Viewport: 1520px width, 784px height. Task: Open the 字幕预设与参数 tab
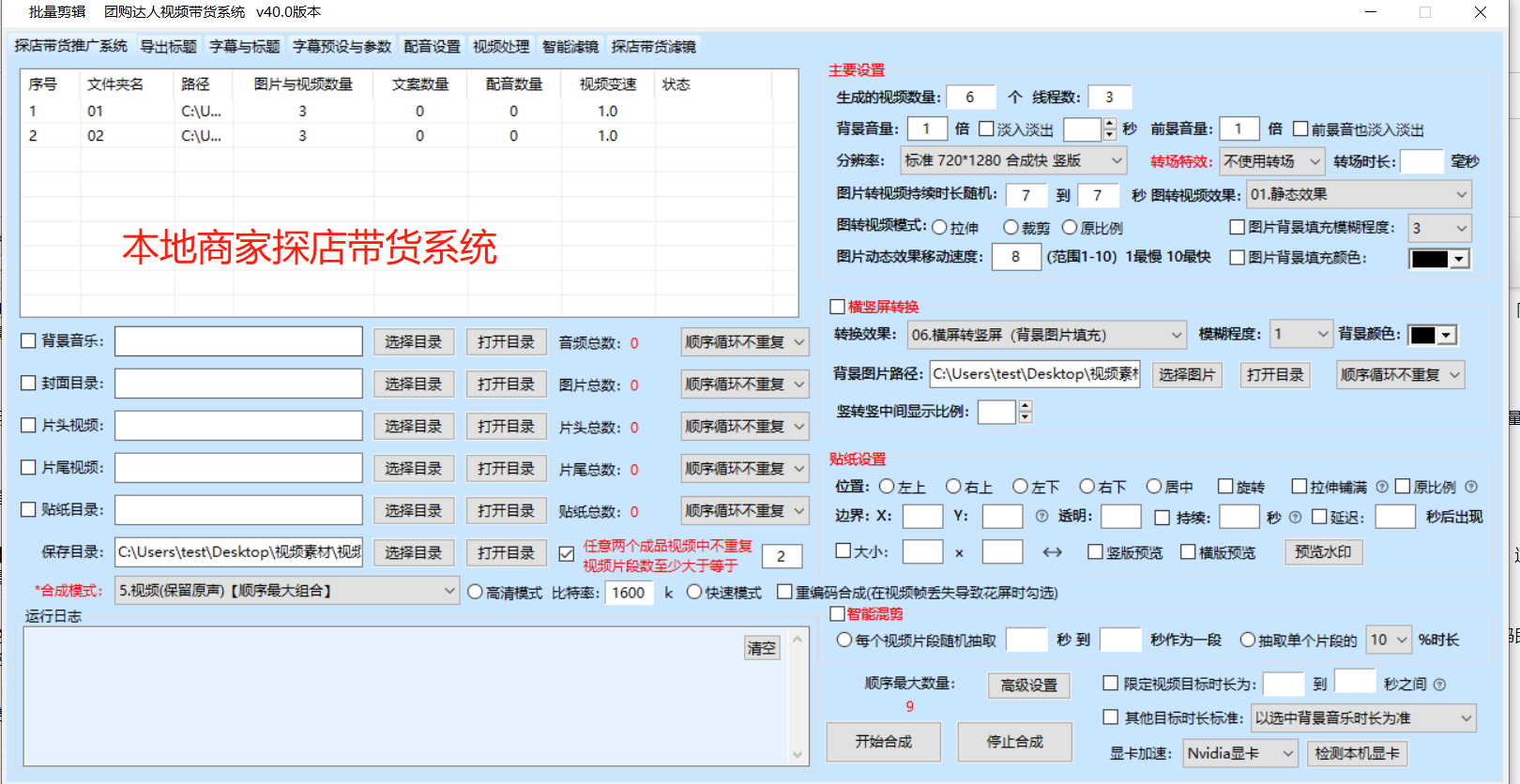click(x=342, y=47)
